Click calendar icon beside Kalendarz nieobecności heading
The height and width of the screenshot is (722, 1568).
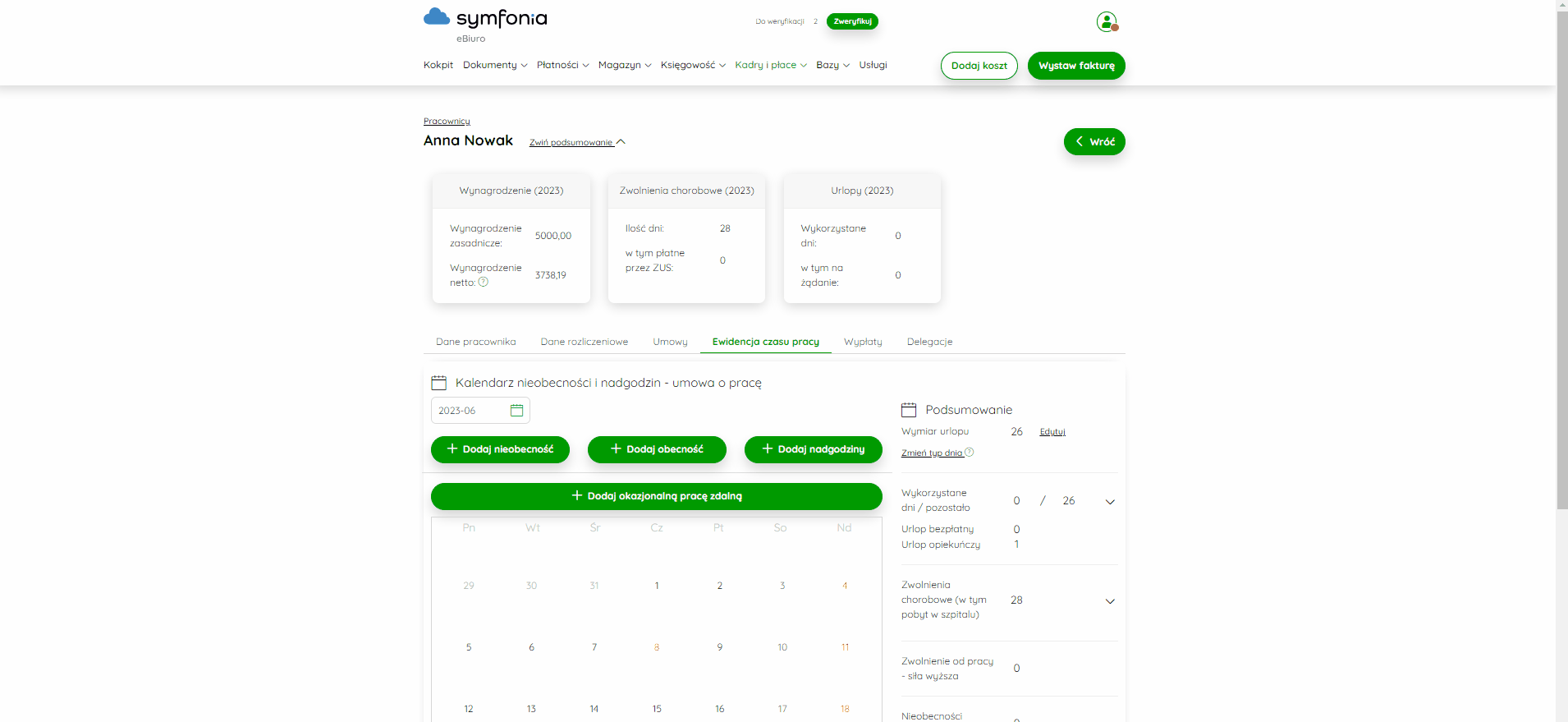439,383
